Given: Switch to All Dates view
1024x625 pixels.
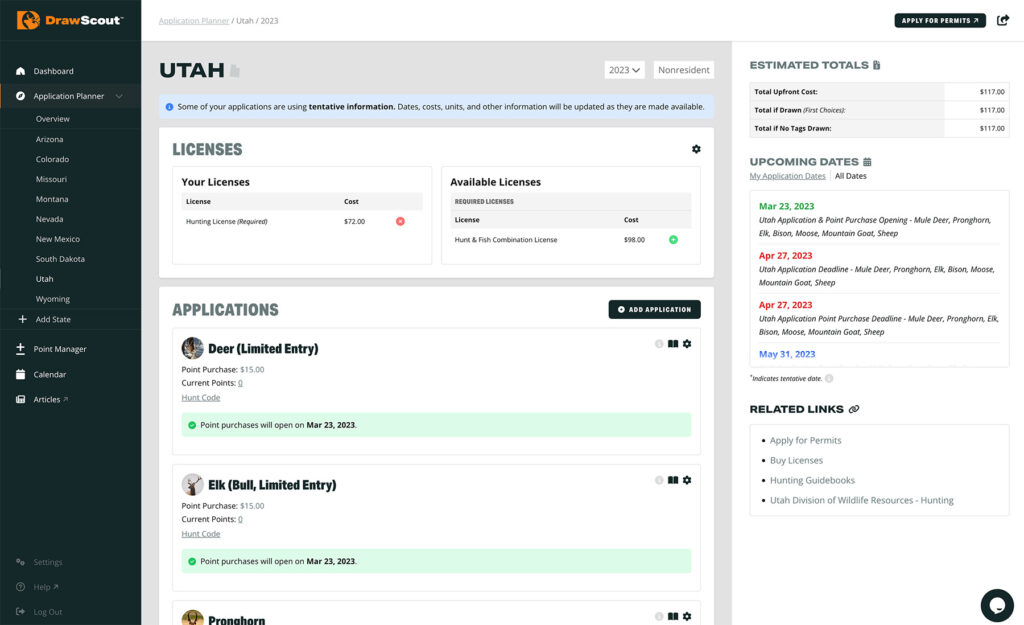Looking at the screenshot, I should pos(851,176).
